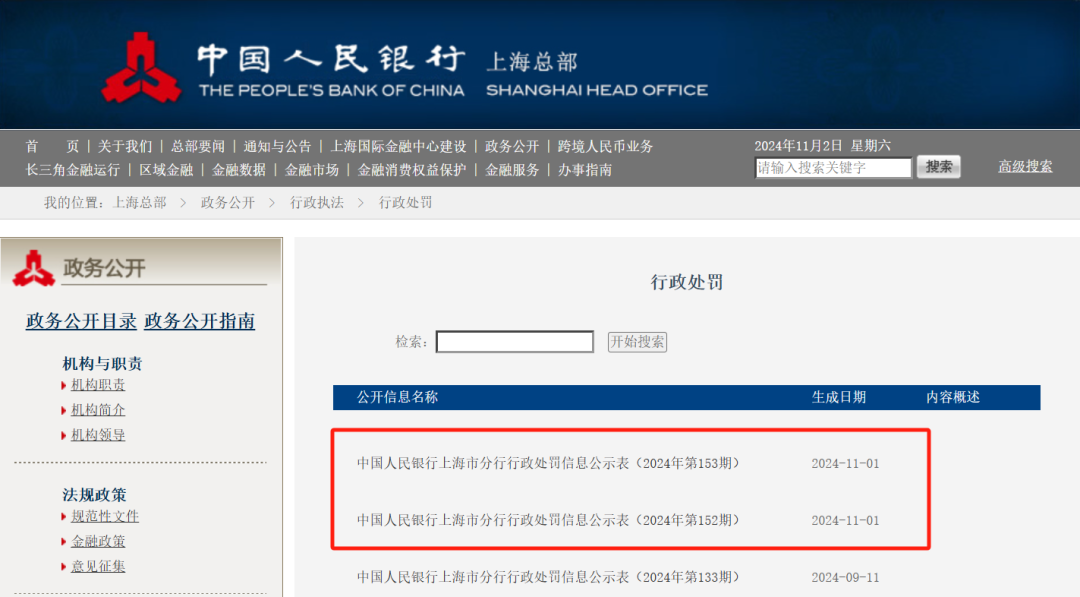Go to 长三角金融运行 menu item
This screenshot has height=597, width=1080.
[73, 169]
